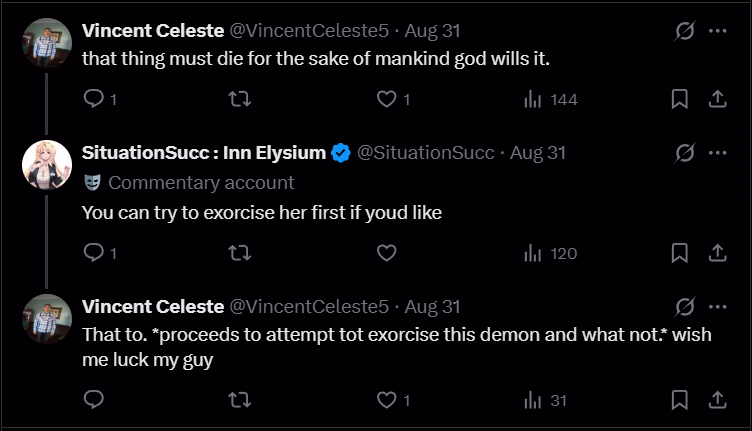Reply to SituationSucc's exorcise tweet

pyautogui.click(x=94, y=253)
